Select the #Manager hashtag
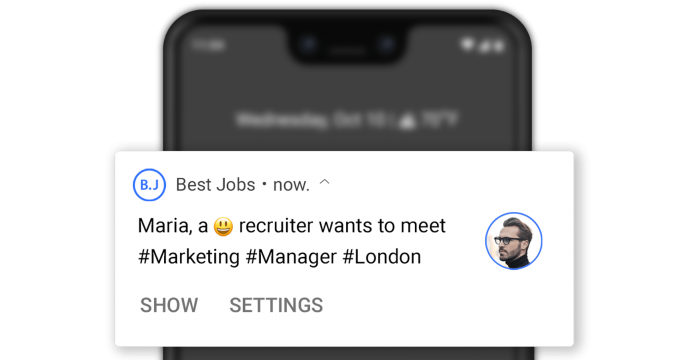This screenshot has width=696, height=360. tap(291, 257)
